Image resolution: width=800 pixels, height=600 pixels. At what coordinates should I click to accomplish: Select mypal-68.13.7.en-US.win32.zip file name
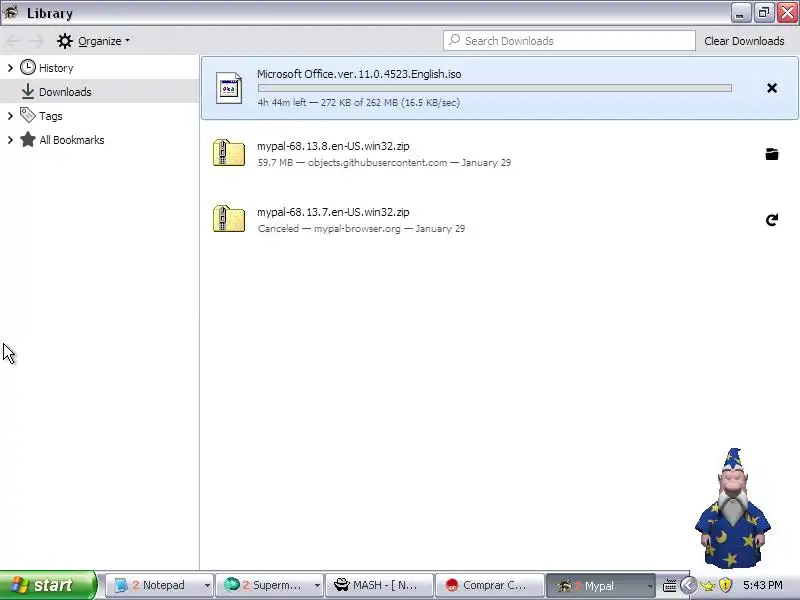point(333,212)
